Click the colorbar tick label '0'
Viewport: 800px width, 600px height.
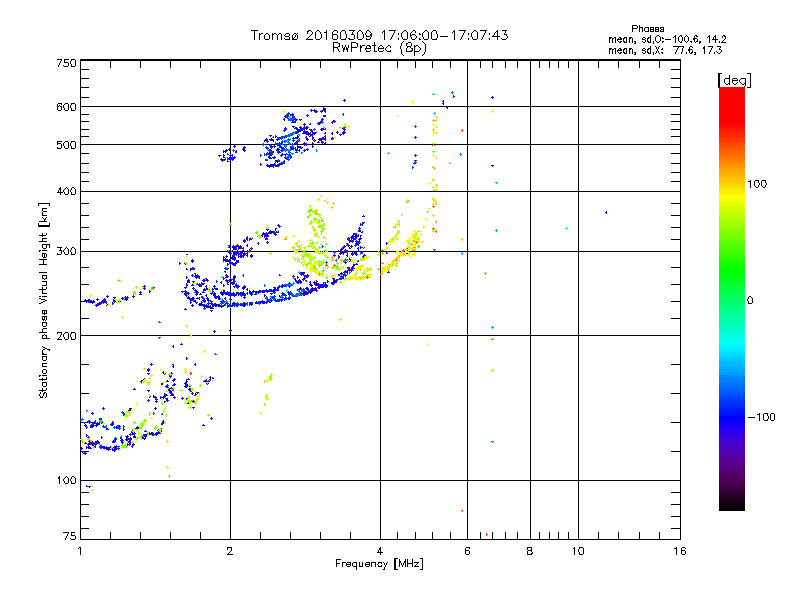coord(750,300)
